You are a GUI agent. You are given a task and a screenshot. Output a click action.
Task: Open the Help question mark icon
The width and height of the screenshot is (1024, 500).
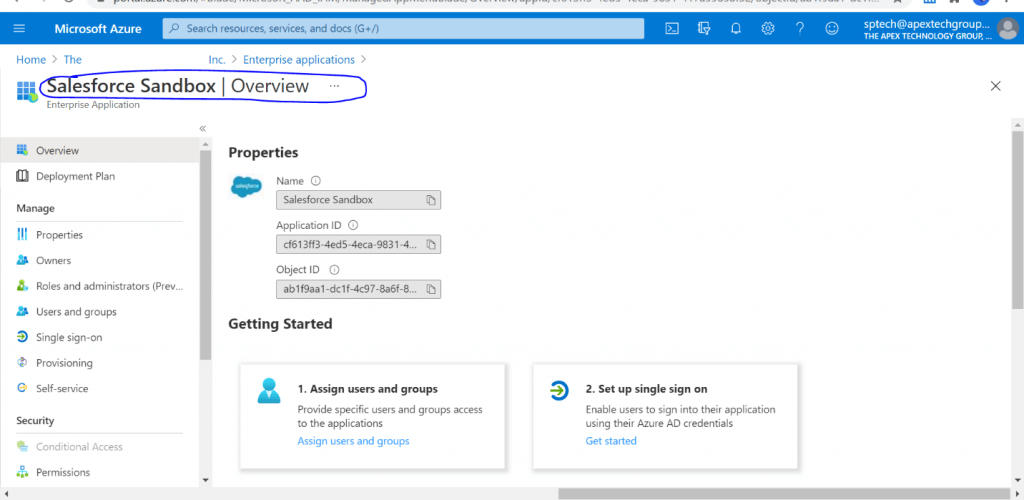[800, 29]
